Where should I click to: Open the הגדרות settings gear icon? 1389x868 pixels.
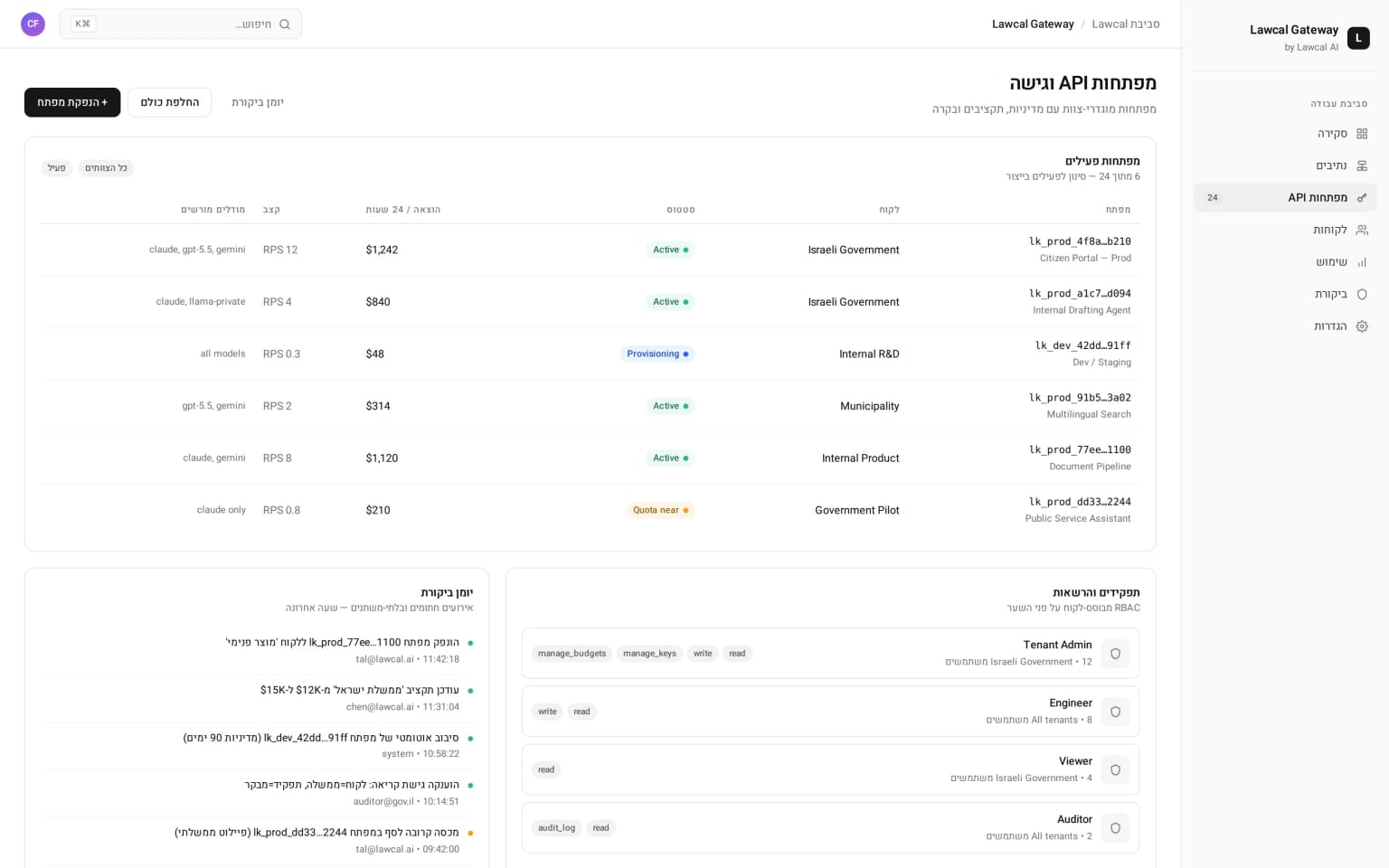(x=1362, y=326)
